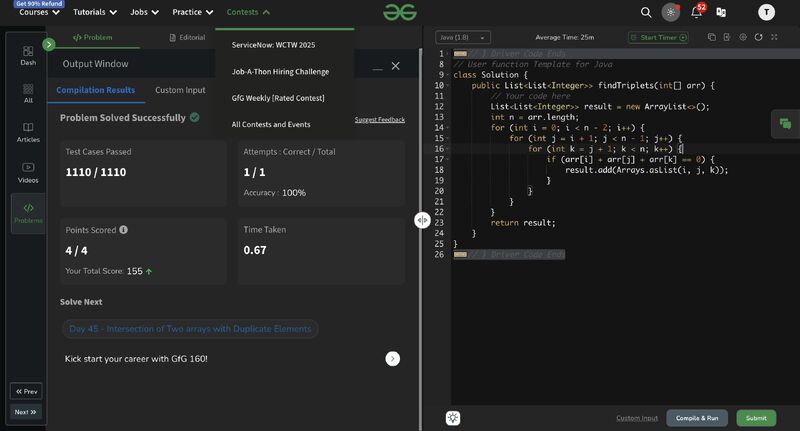The width and height of the screenshot is (800, 431).
Task: Switch to the Problem tab
Action: click(92, 37)
